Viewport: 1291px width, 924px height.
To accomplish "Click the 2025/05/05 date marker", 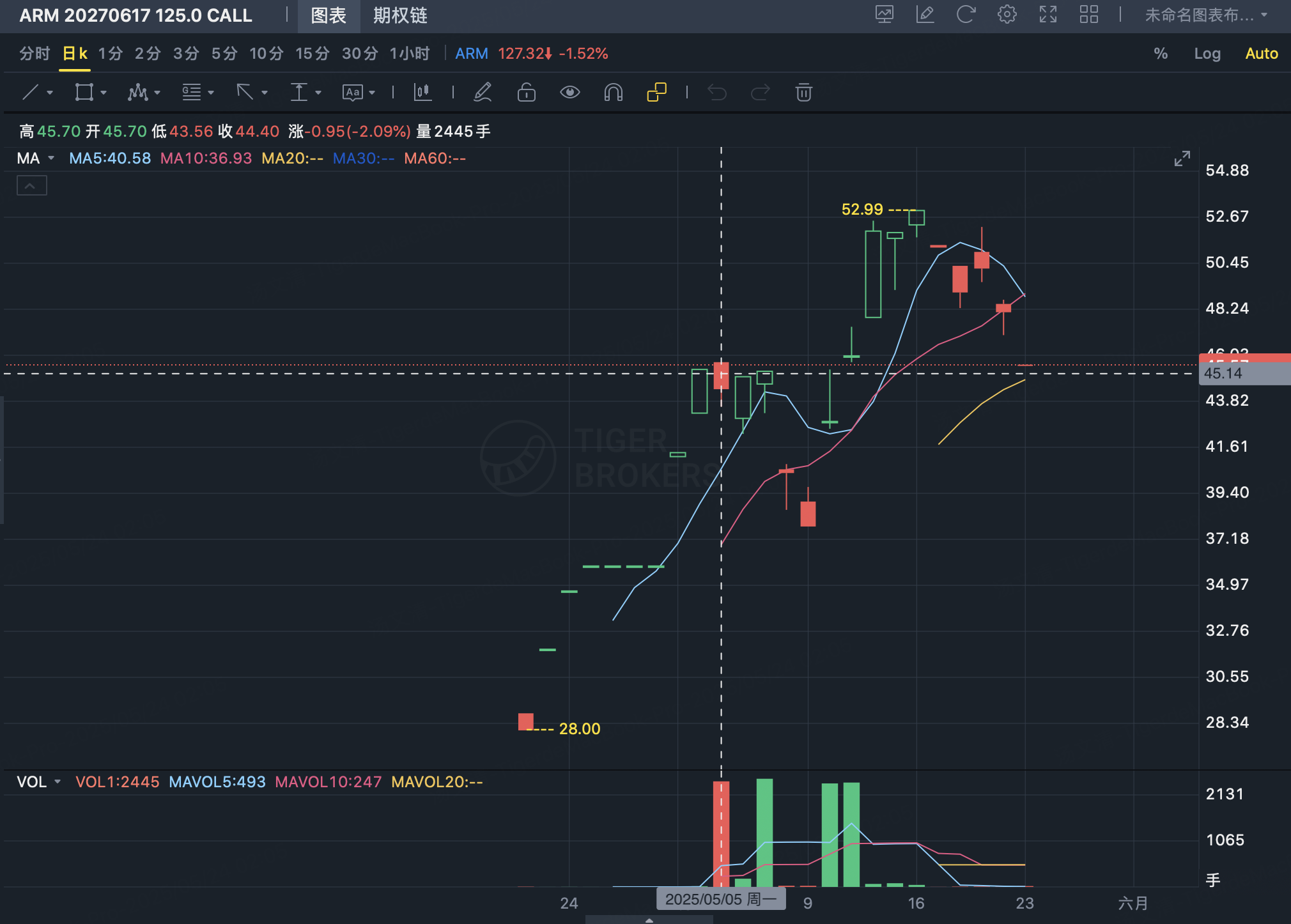I will (721, 899).
